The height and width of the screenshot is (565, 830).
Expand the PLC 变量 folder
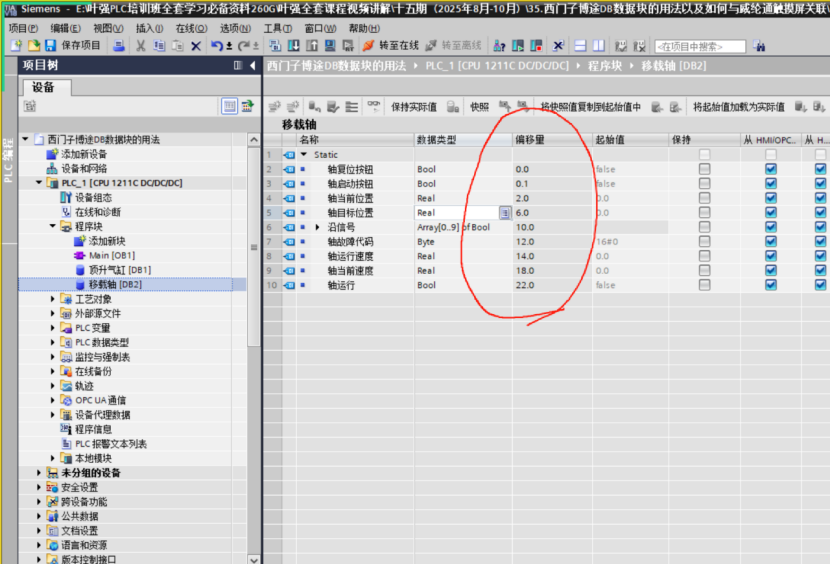pos(52,328)
